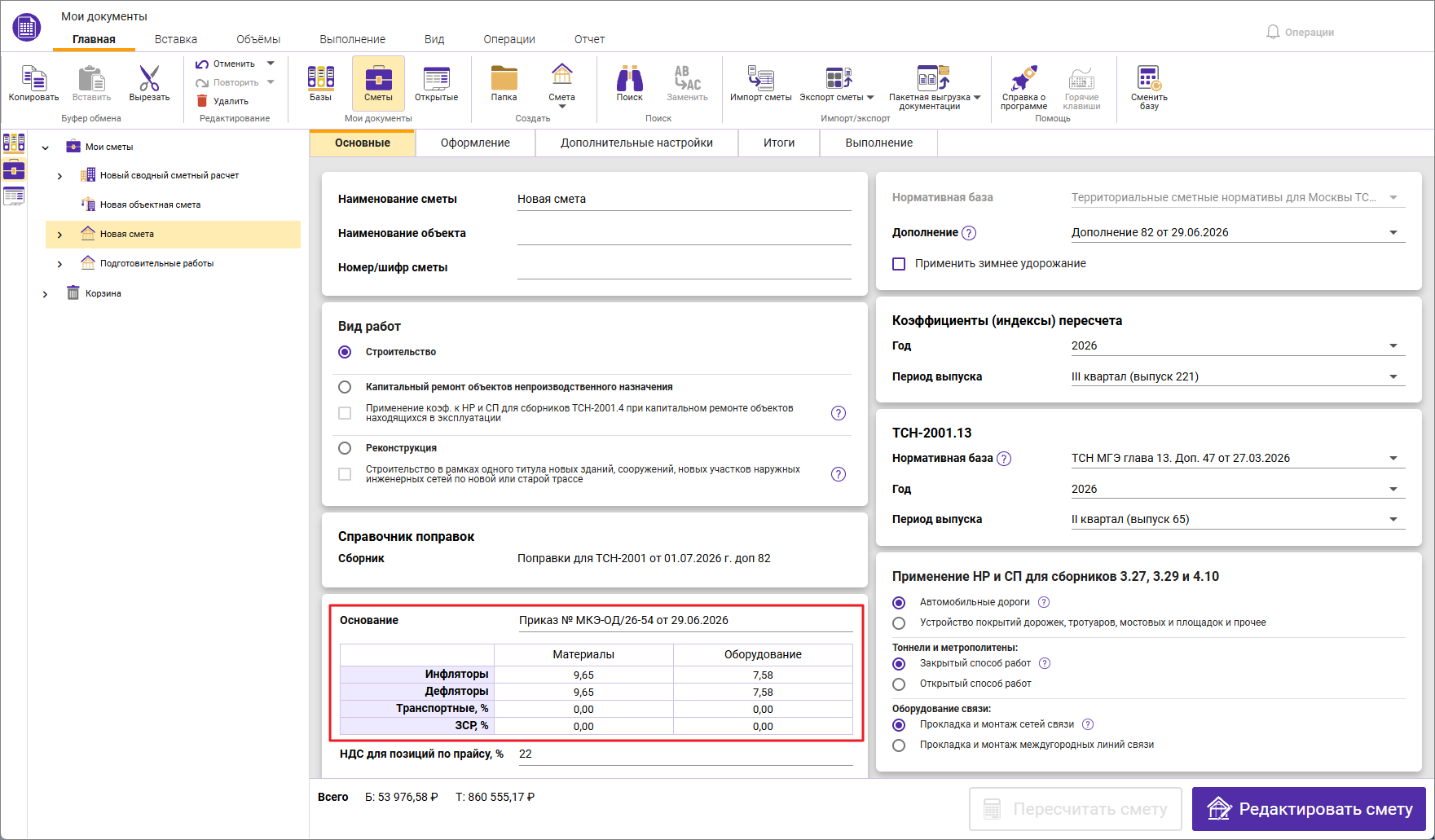Screen dimensions: 1435x840
Task: Click the Повторить redo icon
Action: click(202, 82)
